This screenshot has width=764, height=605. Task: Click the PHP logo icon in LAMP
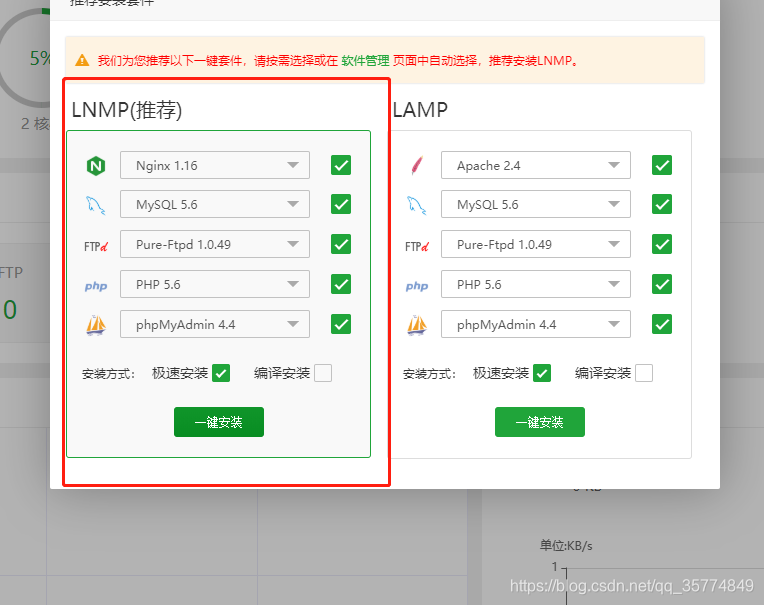point(417,286)
